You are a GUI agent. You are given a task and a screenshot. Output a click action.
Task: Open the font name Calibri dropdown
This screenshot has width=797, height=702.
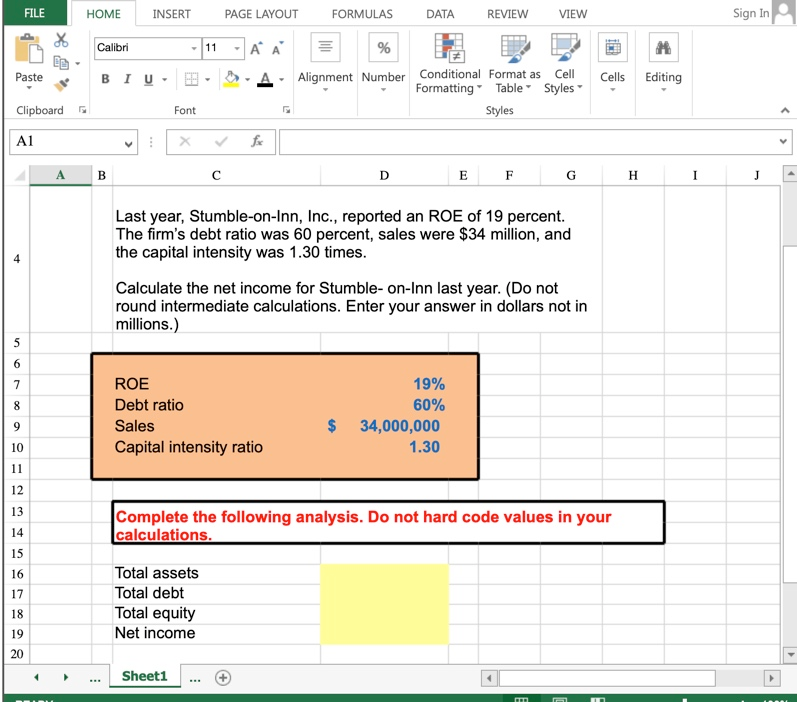pyautogui.click(x=194, y=48)
